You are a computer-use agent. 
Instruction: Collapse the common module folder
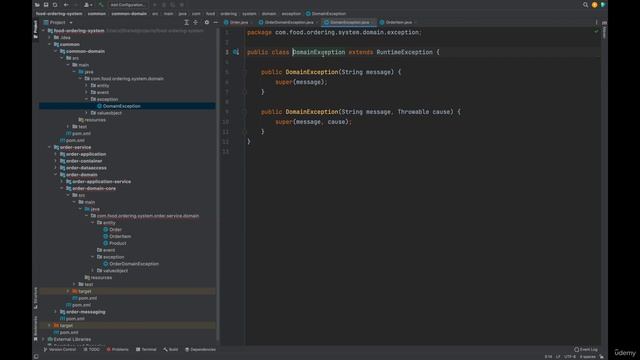click(x=50, y=44)
